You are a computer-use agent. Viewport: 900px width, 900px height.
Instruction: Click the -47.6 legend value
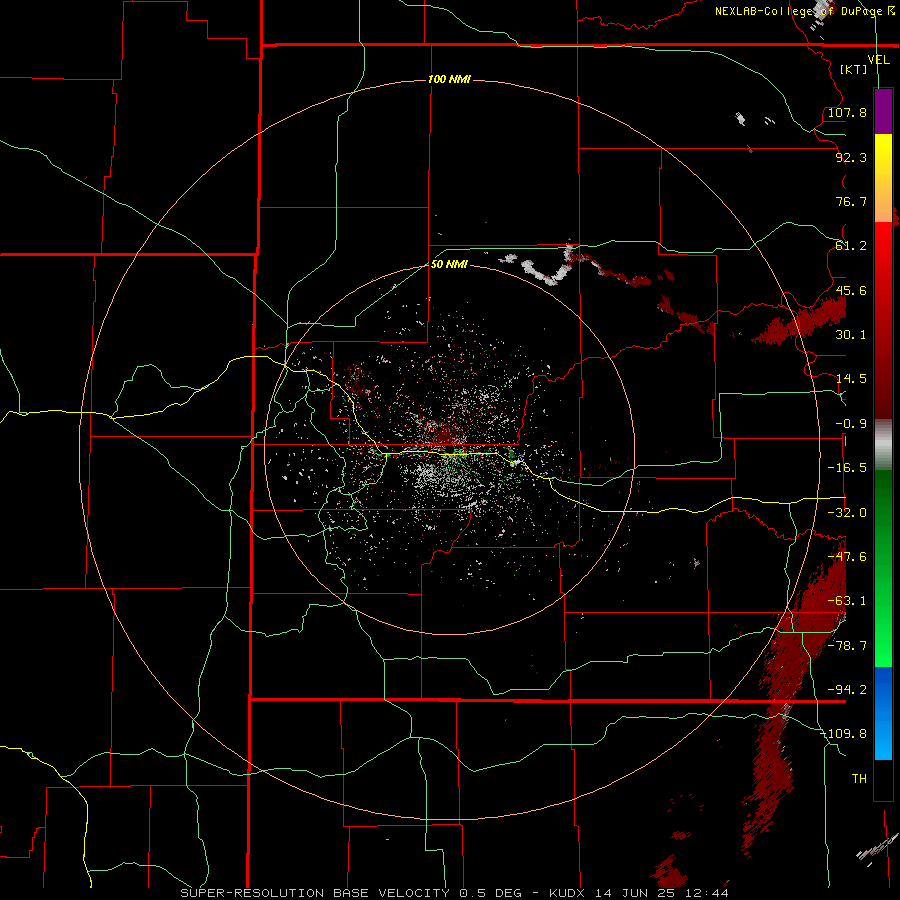click(x=847, y=557)
